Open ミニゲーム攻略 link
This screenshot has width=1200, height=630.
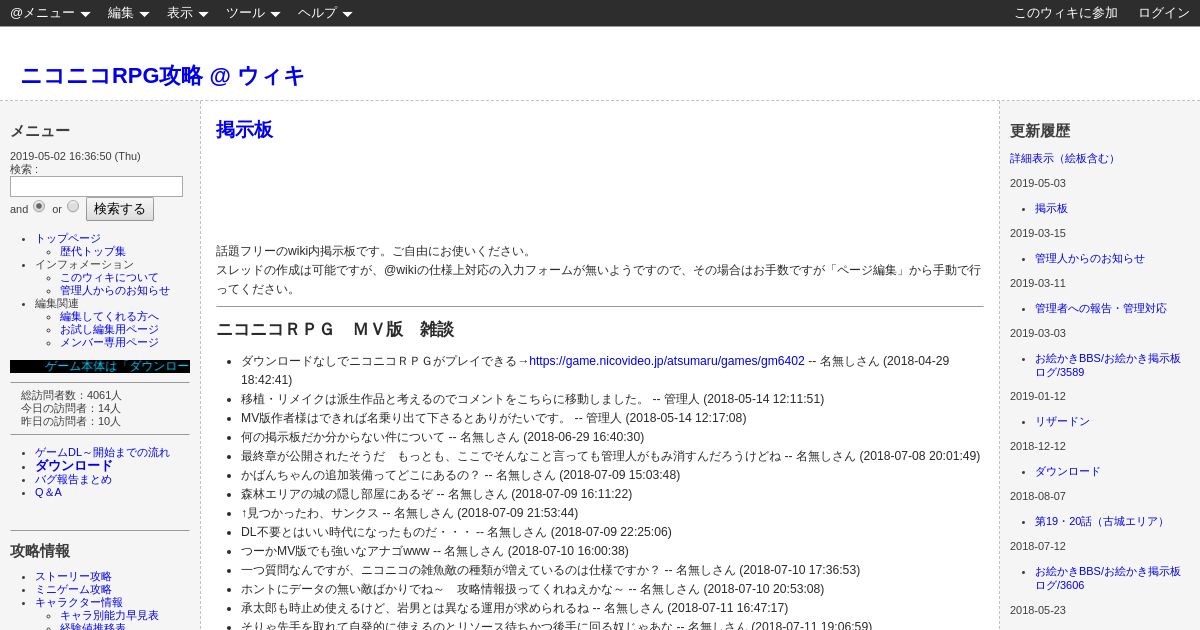73,589
